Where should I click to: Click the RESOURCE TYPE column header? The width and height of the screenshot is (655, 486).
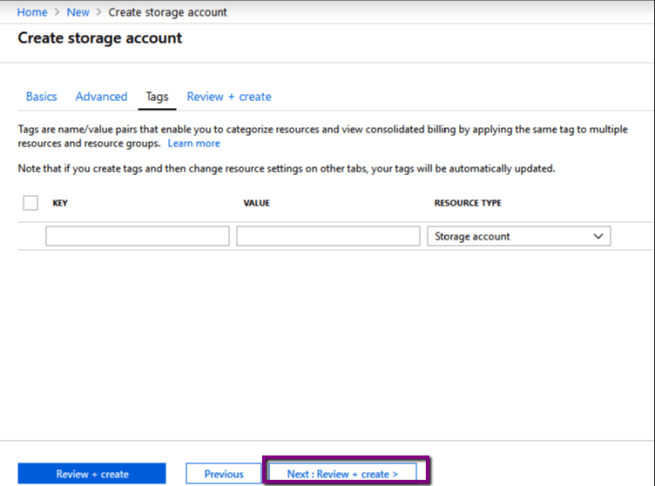coord(467,203)
